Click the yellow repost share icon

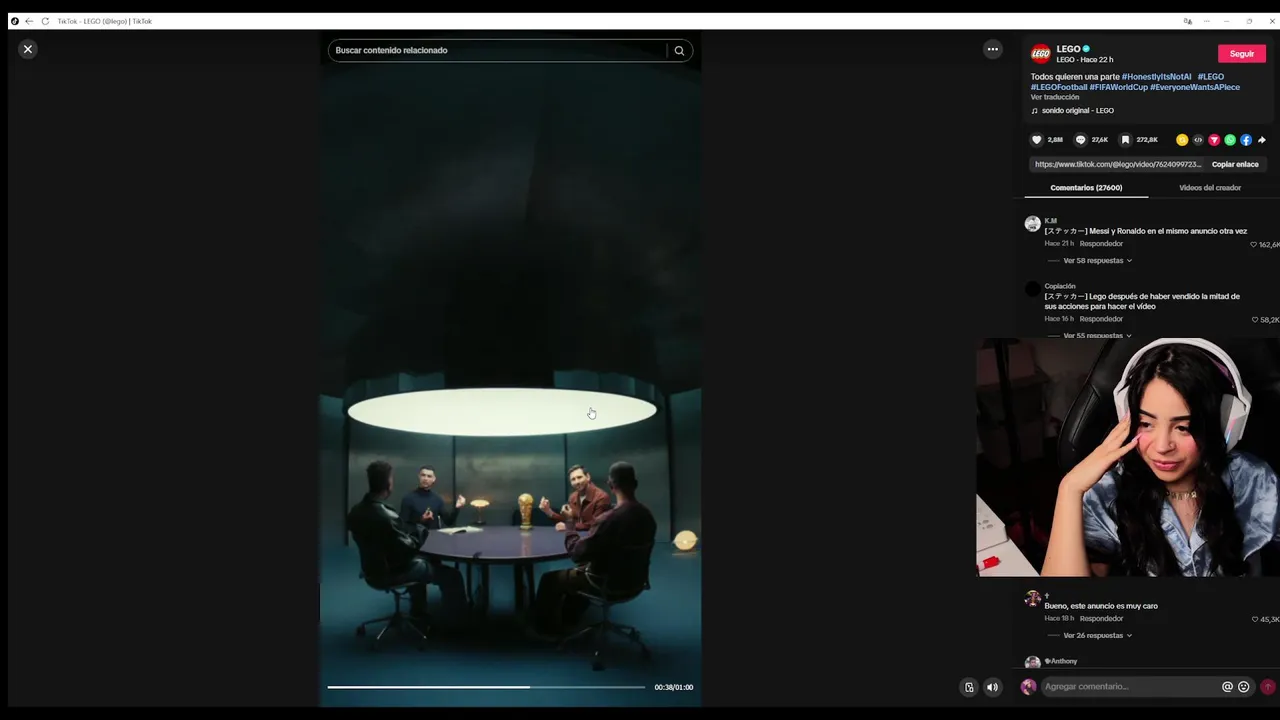[1182, 140]
